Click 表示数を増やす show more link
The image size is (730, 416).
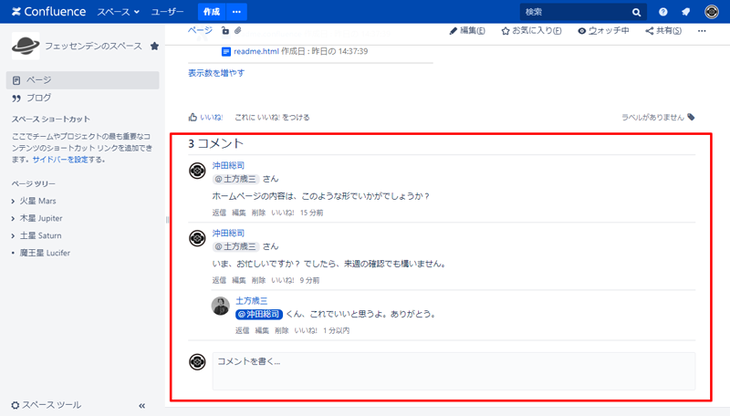click(x=216, y=73)
